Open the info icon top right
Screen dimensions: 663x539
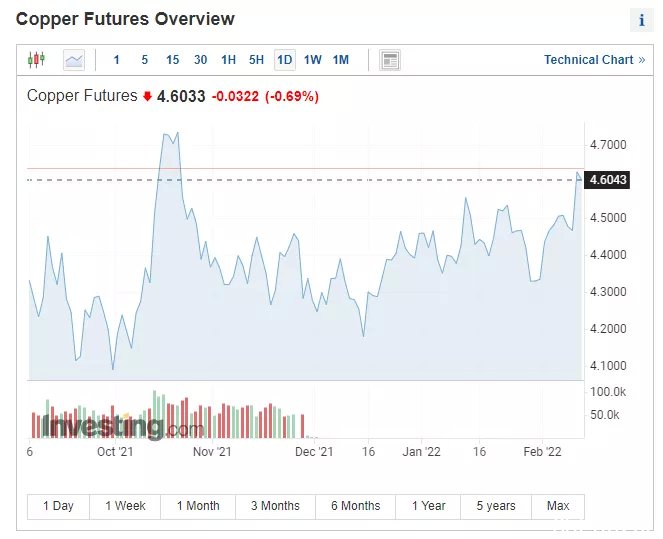point(641,20)
